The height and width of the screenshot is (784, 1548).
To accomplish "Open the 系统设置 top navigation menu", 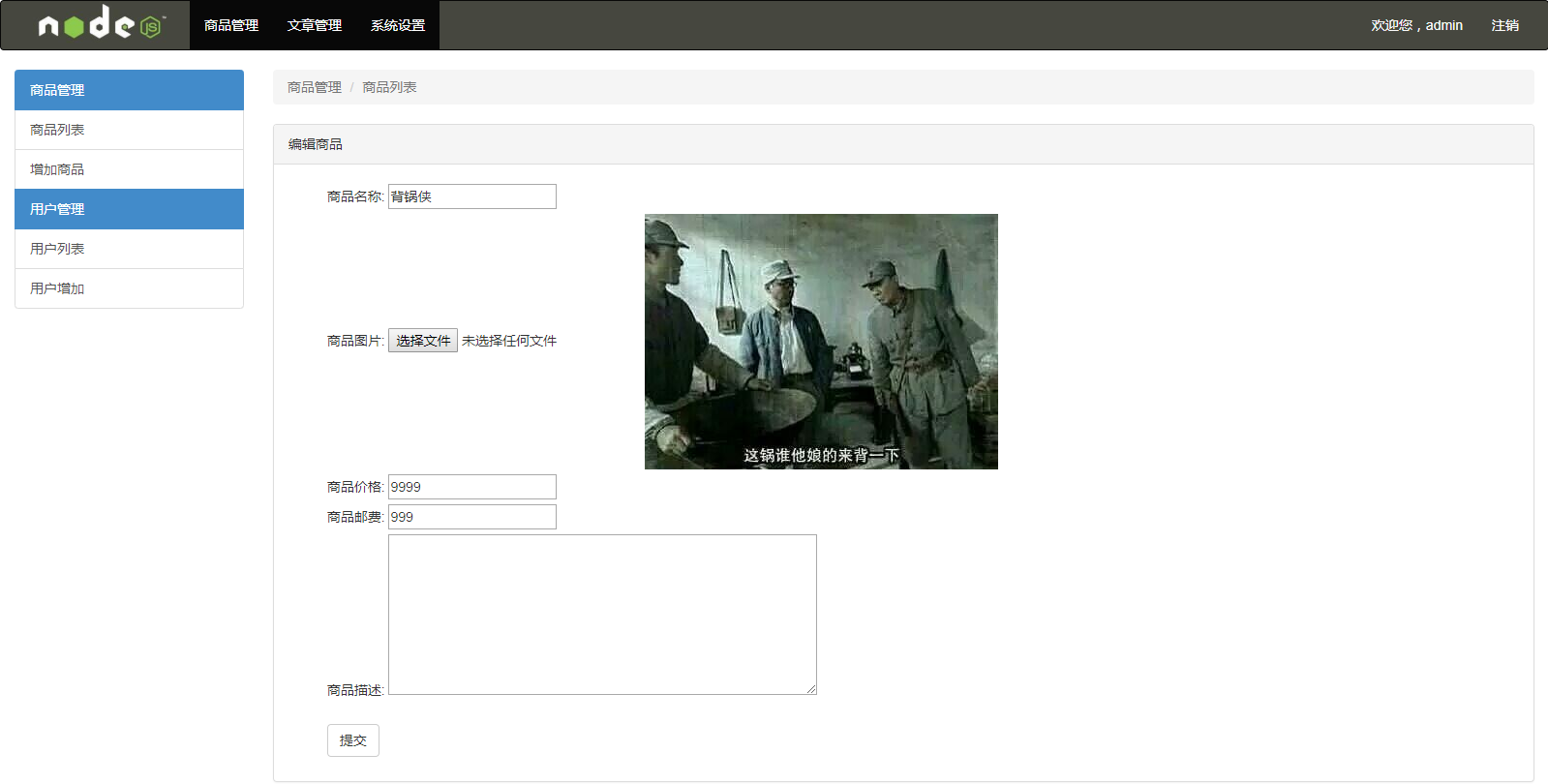I will [x=398, y=25].
